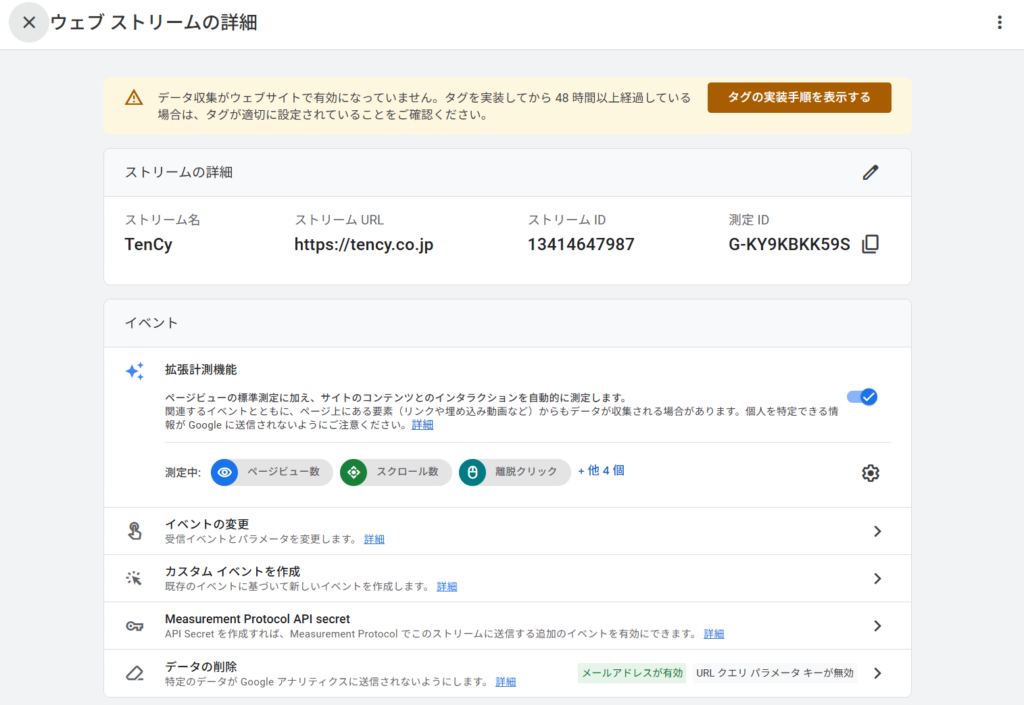Image resolution: width=1024 pixels, height=705 pixels.
Task: Close the web stream details panel
Action: [29, 22]
